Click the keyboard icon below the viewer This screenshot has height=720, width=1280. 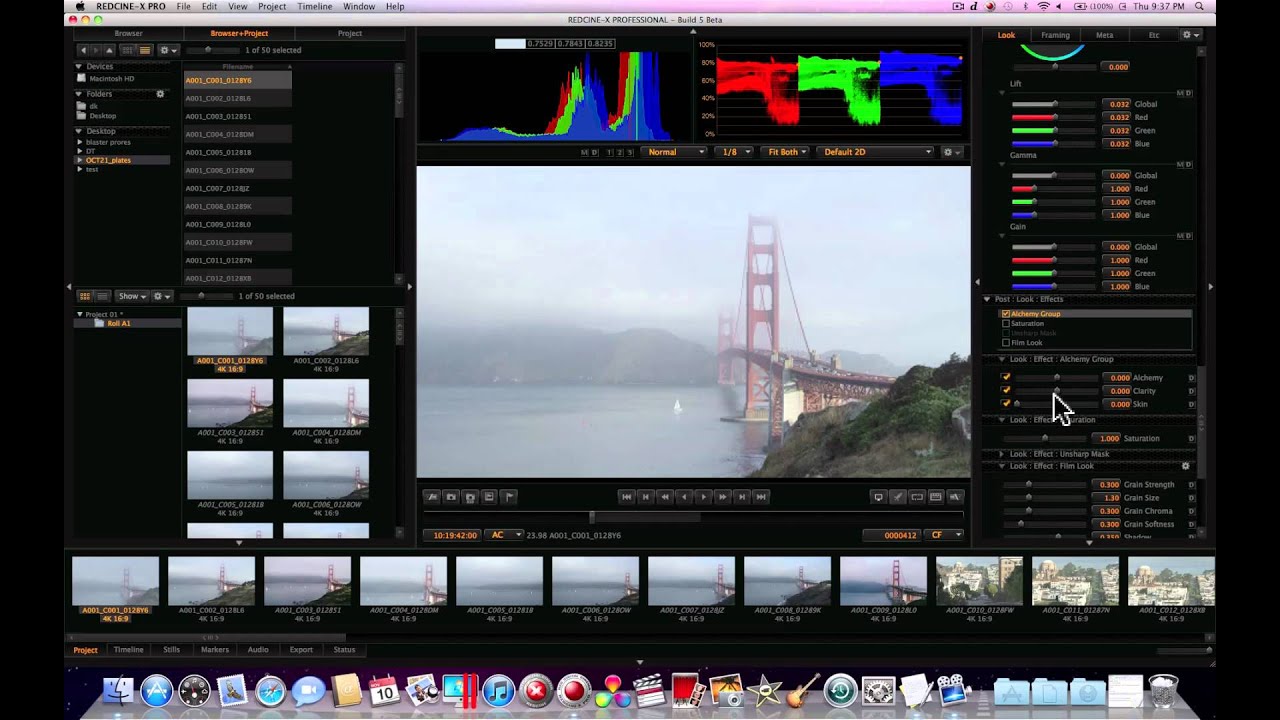click(935, 497)
